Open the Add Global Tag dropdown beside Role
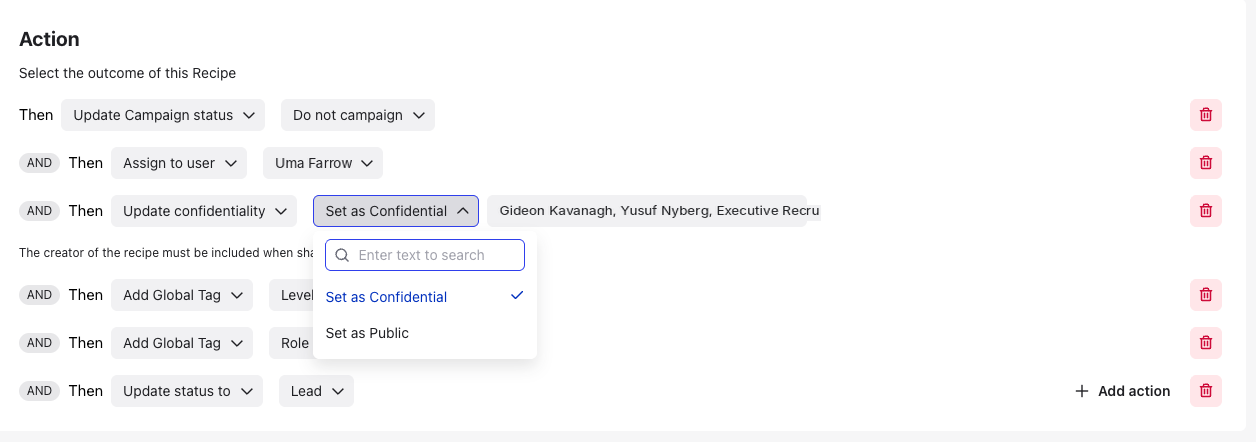 [x=182, y=343]
